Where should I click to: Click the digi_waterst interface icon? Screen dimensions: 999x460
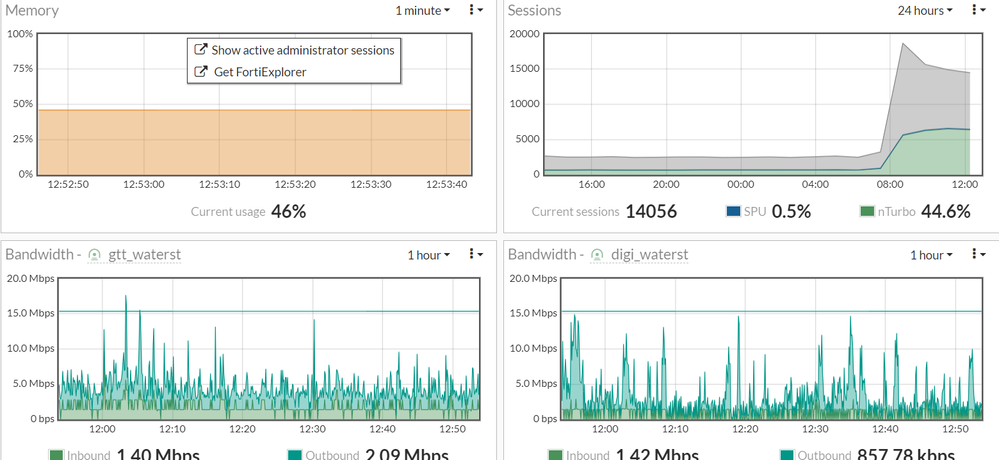[597, 255]
